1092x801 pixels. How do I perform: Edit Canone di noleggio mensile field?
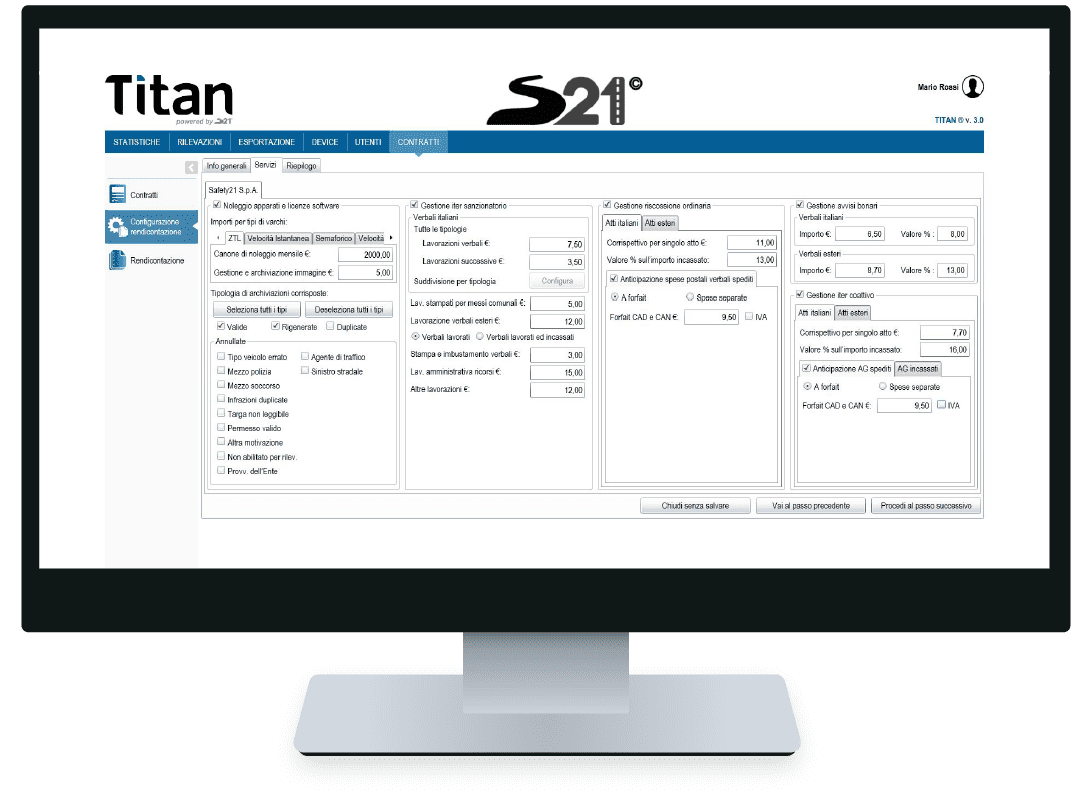[x=366, y=255]
